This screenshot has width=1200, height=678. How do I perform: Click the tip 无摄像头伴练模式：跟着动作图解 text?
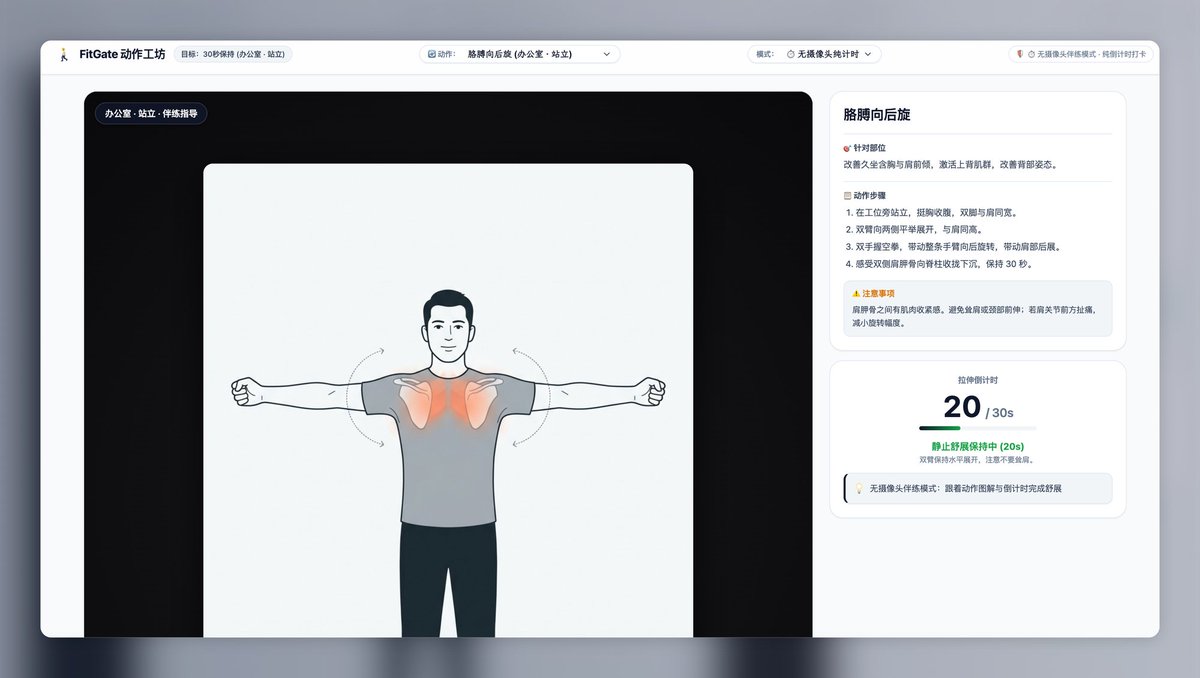(965, 489)
